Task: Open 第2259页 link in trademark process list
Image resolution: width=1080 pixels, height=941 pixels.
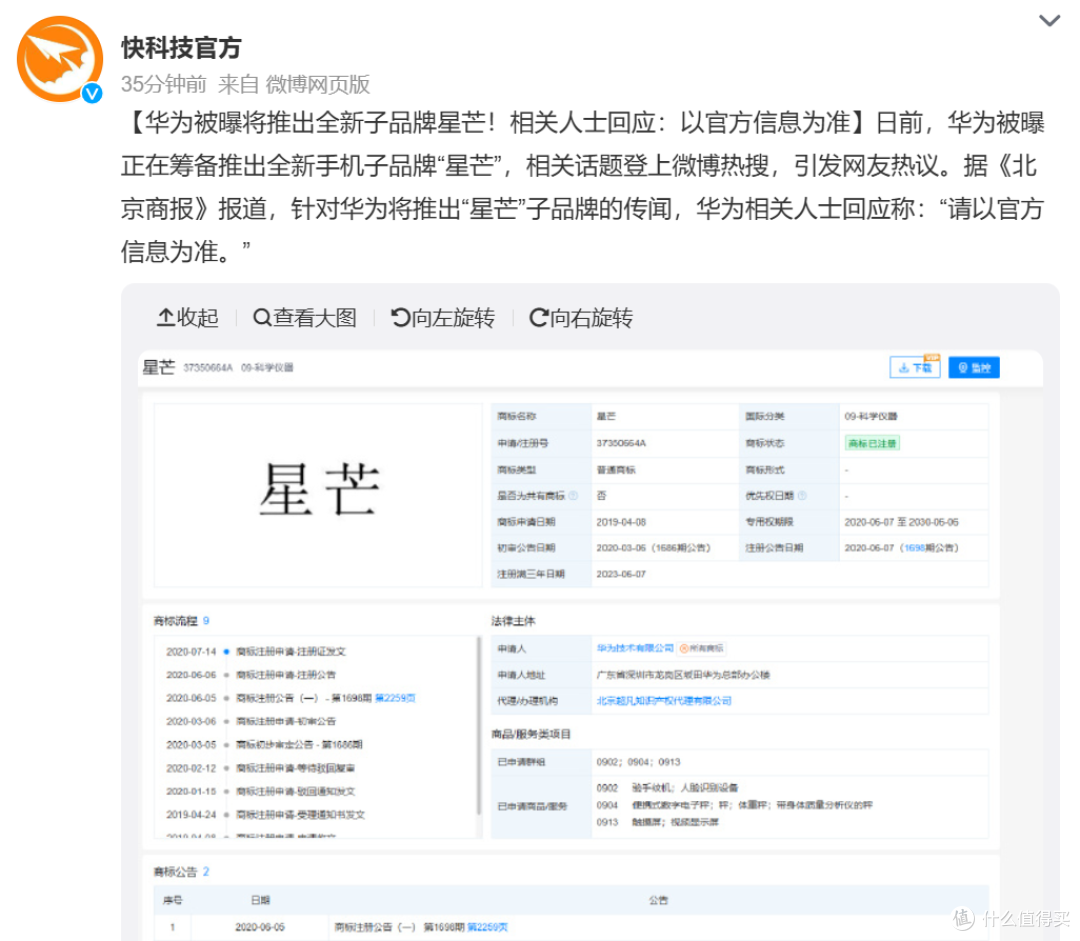Action: (x=395, y=698)
